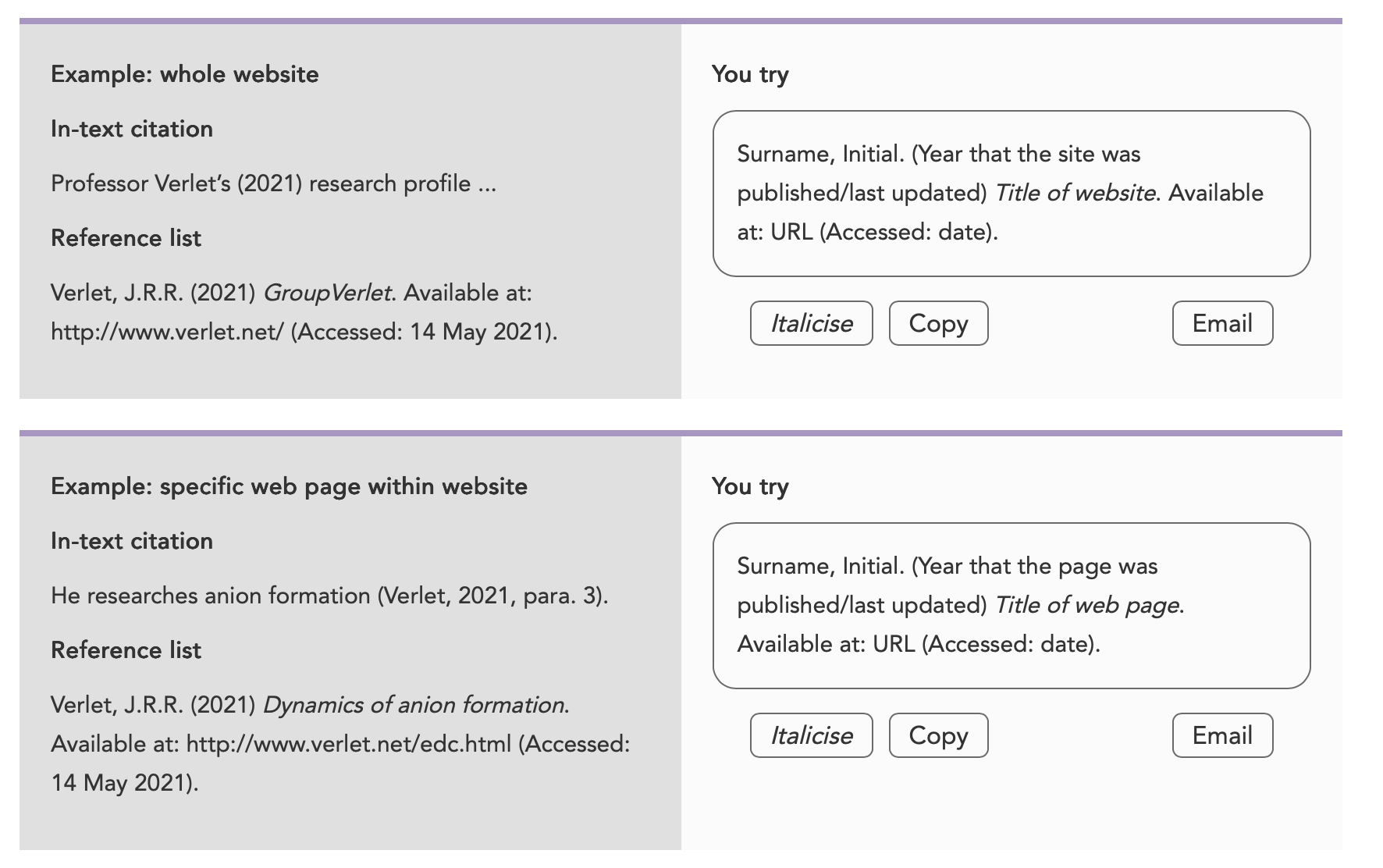The width and height of the screenshot is (1383, 868).
Task: Click the italic title 'Dynamics of anion formation'
Action: coord(414,705)
